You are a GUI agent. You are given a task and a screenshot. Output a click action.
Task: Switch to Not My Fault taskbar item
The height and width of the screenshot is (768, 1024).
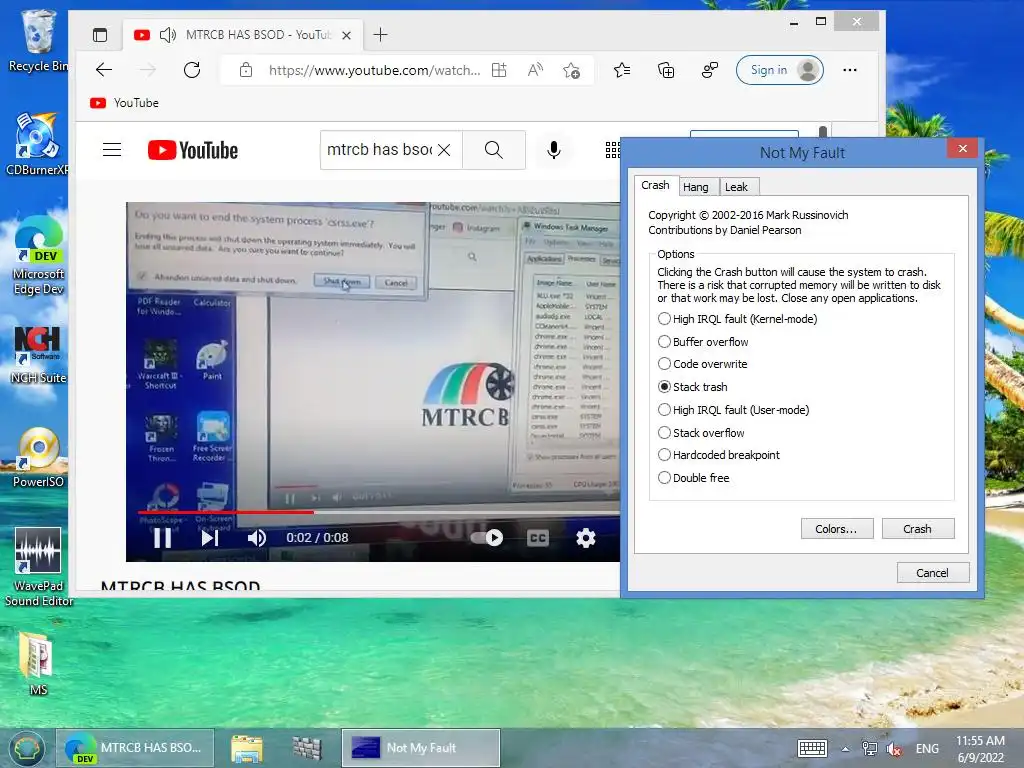421,748
